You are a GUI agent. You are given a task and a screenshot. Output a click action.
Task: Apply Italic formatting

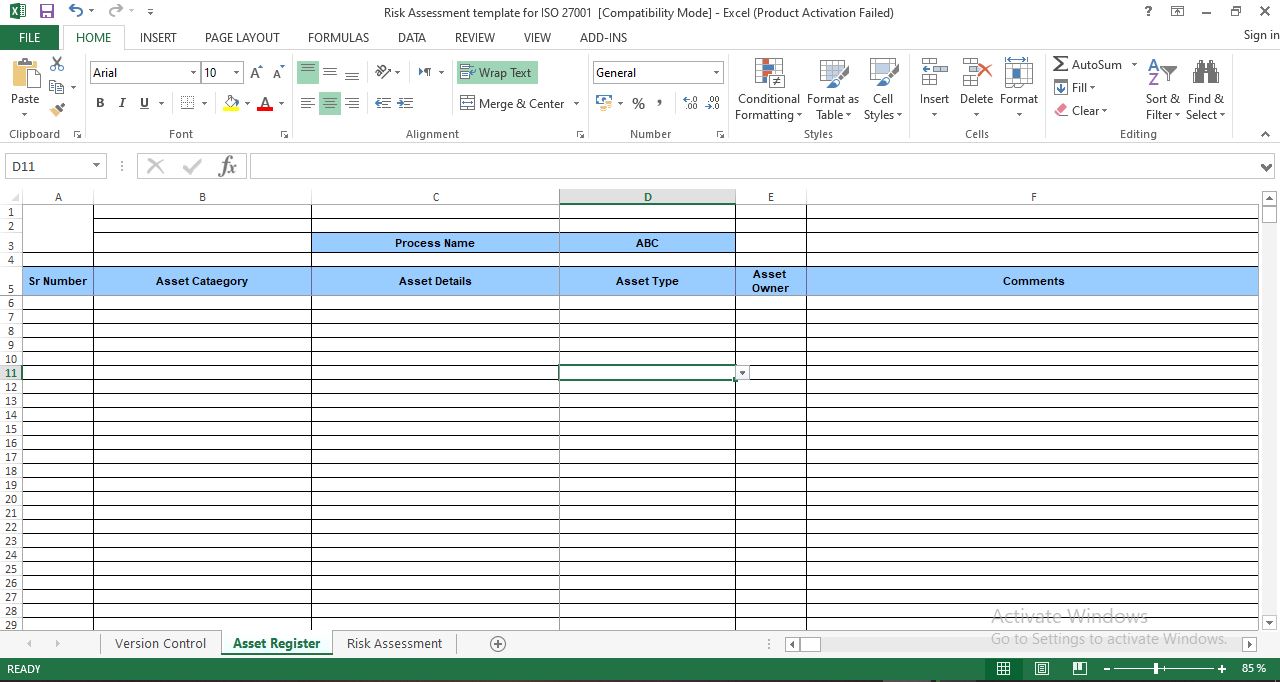[121, 103]
